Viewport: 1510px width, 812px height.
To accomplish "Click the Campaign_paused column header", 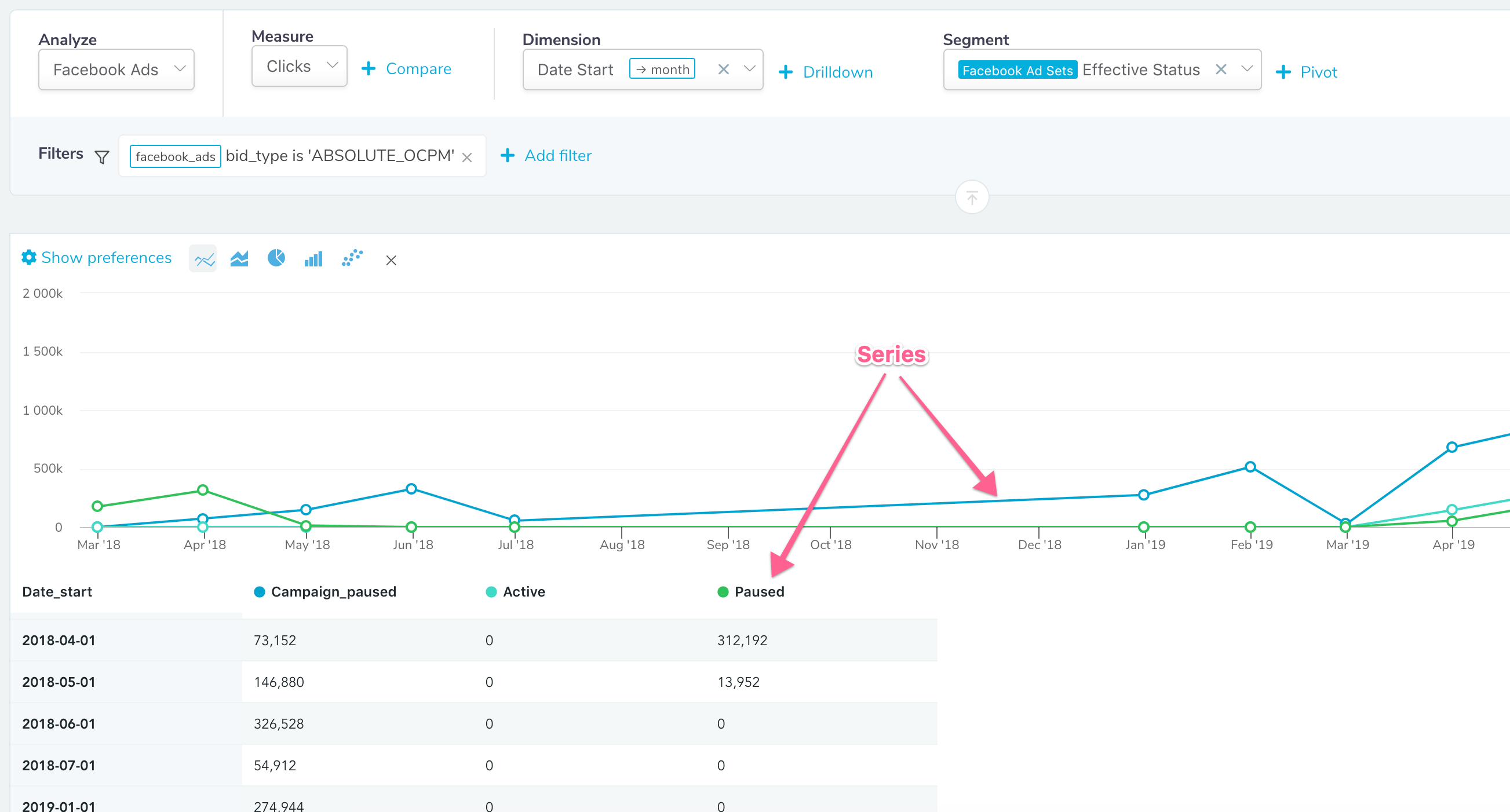I will pos(334,592).
